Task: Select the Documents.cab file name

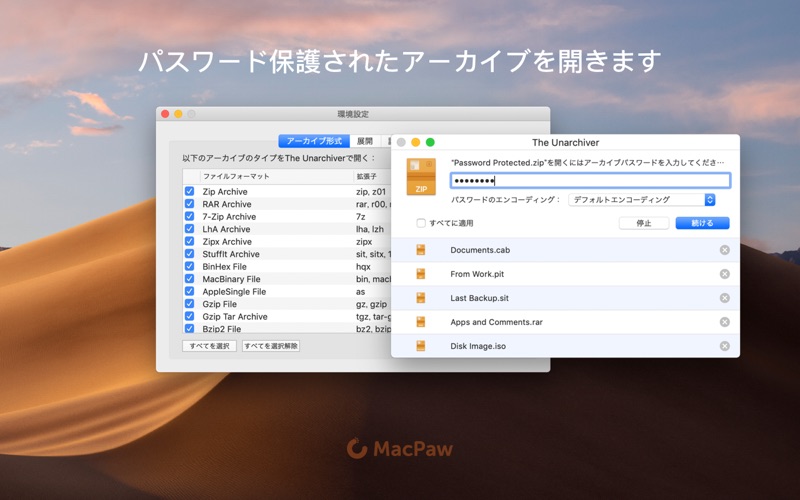Action: [480, 250]
